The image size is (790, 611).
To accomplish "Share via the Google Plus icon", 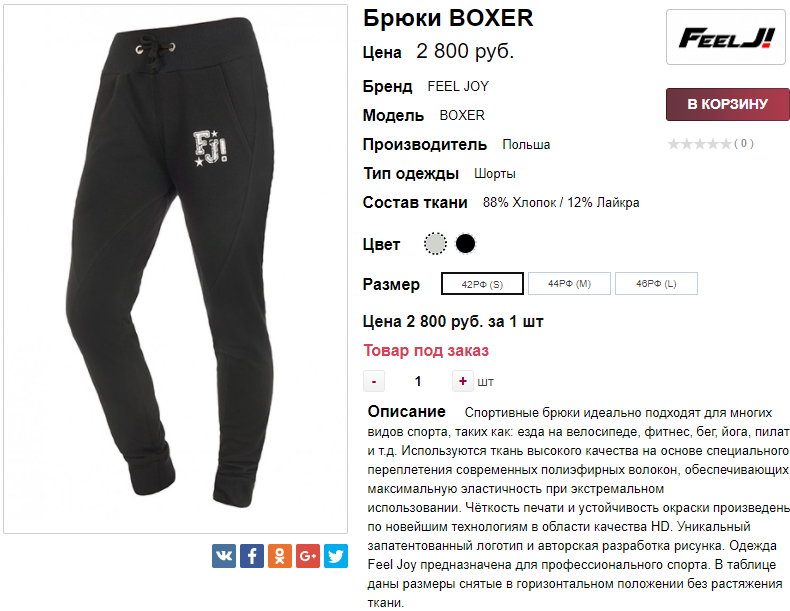I will [x=308, y=556].
